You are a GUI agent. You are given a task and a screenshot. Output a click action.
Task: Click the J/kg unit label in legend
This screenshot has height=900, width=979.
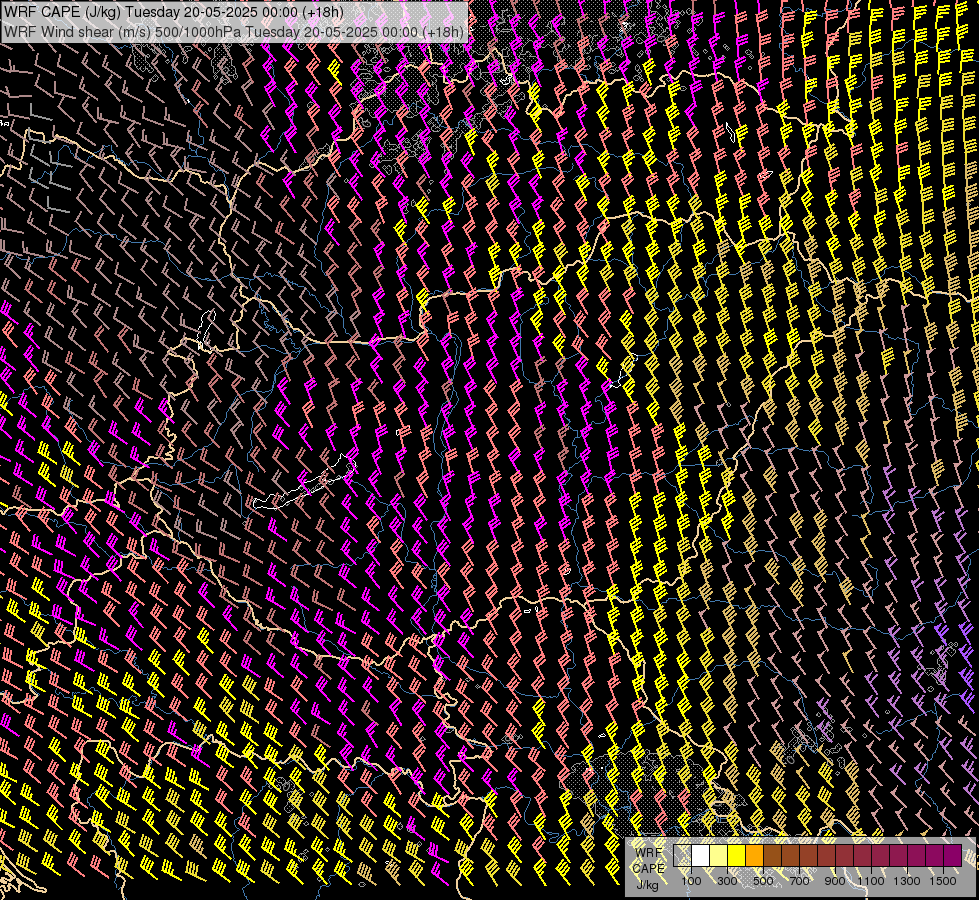(x=648, y=885)
